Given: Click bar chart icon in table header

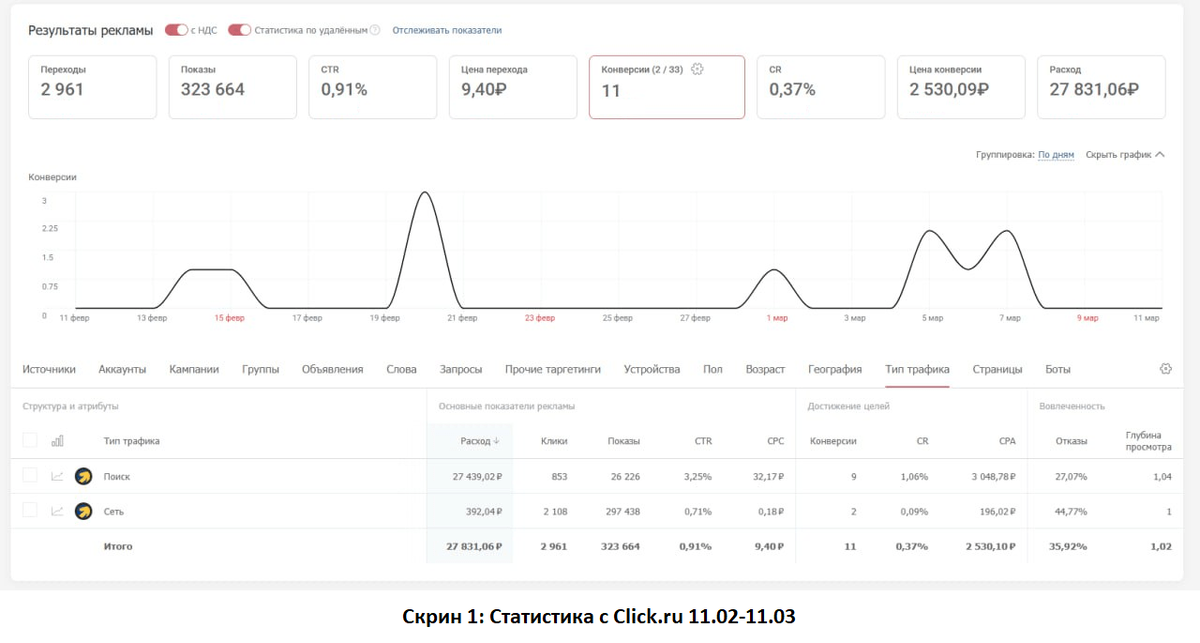Looking at the screenshot, I should coord(57,441).
